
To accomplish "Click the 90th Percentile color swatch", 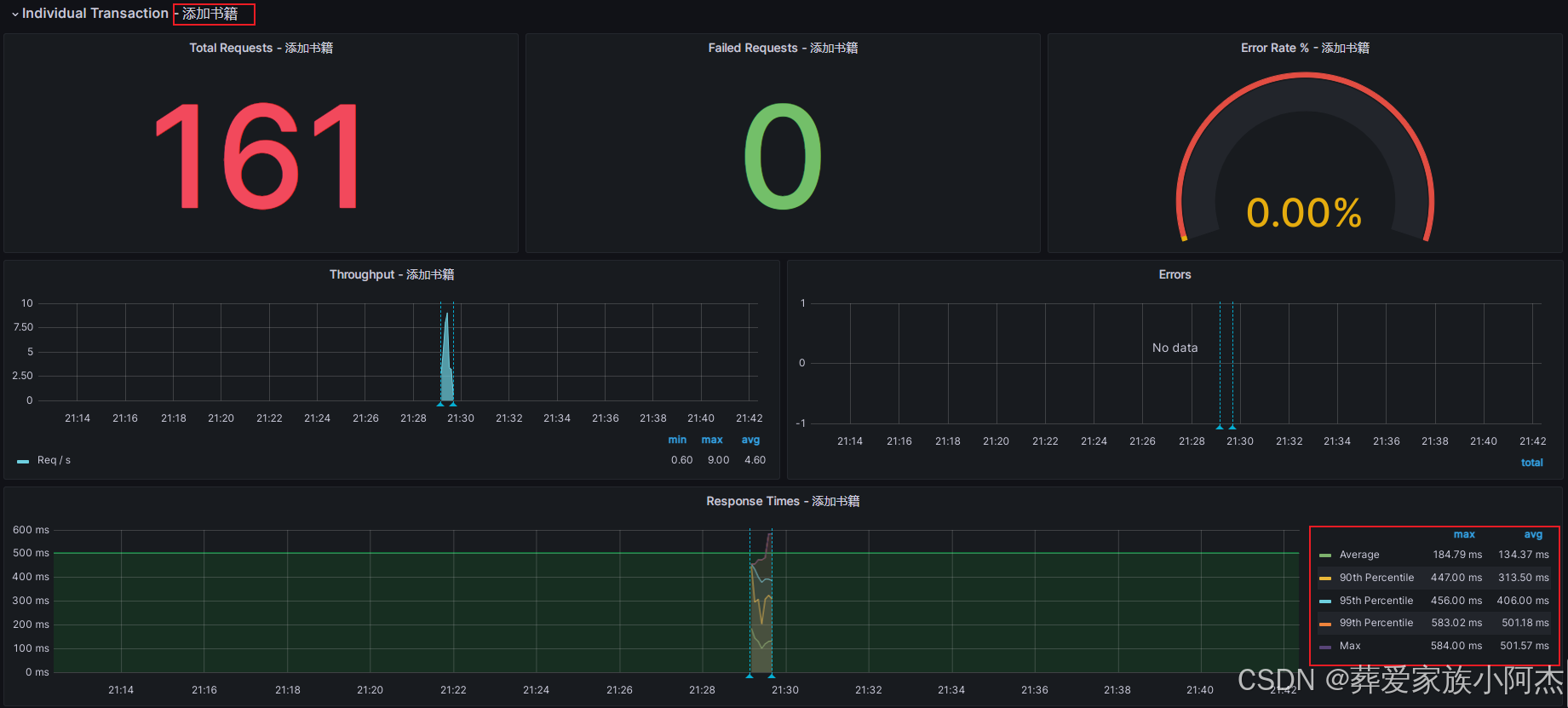I will tap(1325, 578).
